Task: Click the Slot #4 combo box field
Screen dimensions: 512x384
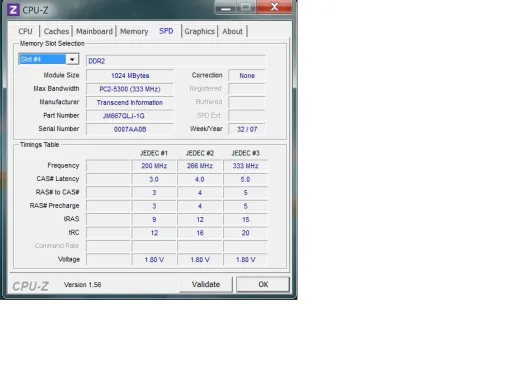Action: point(49,59)
